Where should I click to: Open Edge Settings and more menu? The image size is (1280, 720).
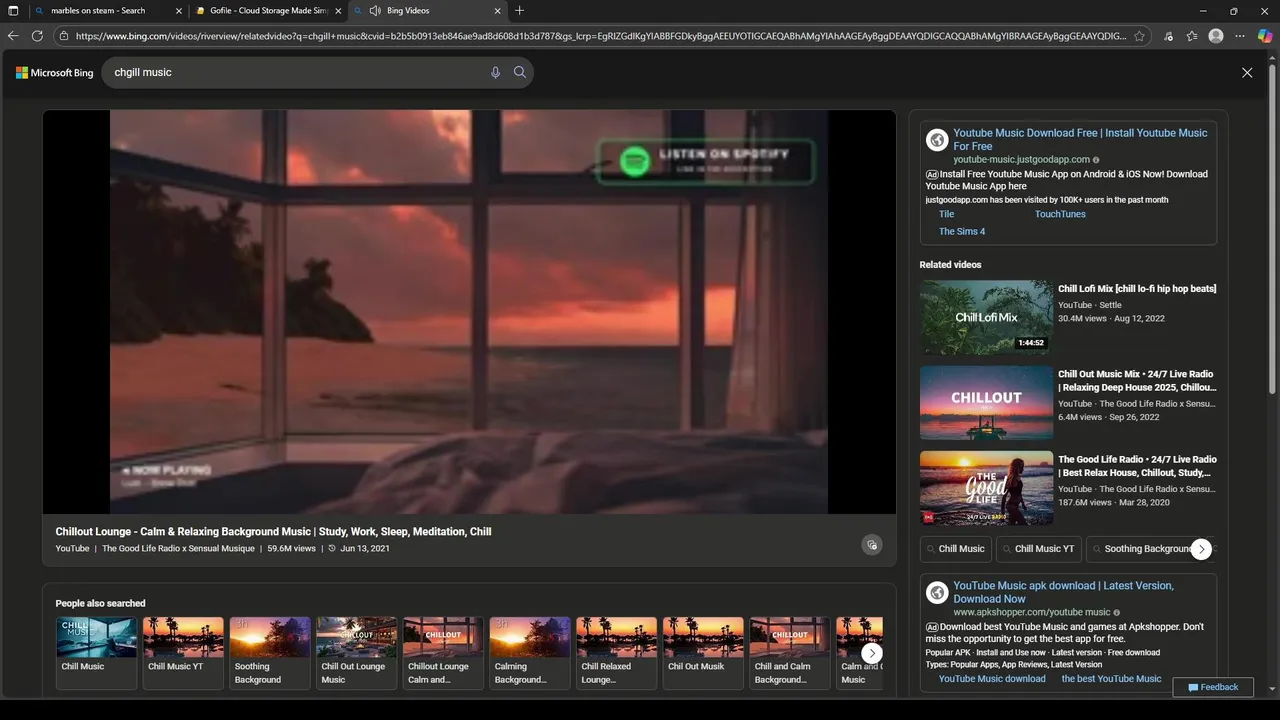(1240, 36)
